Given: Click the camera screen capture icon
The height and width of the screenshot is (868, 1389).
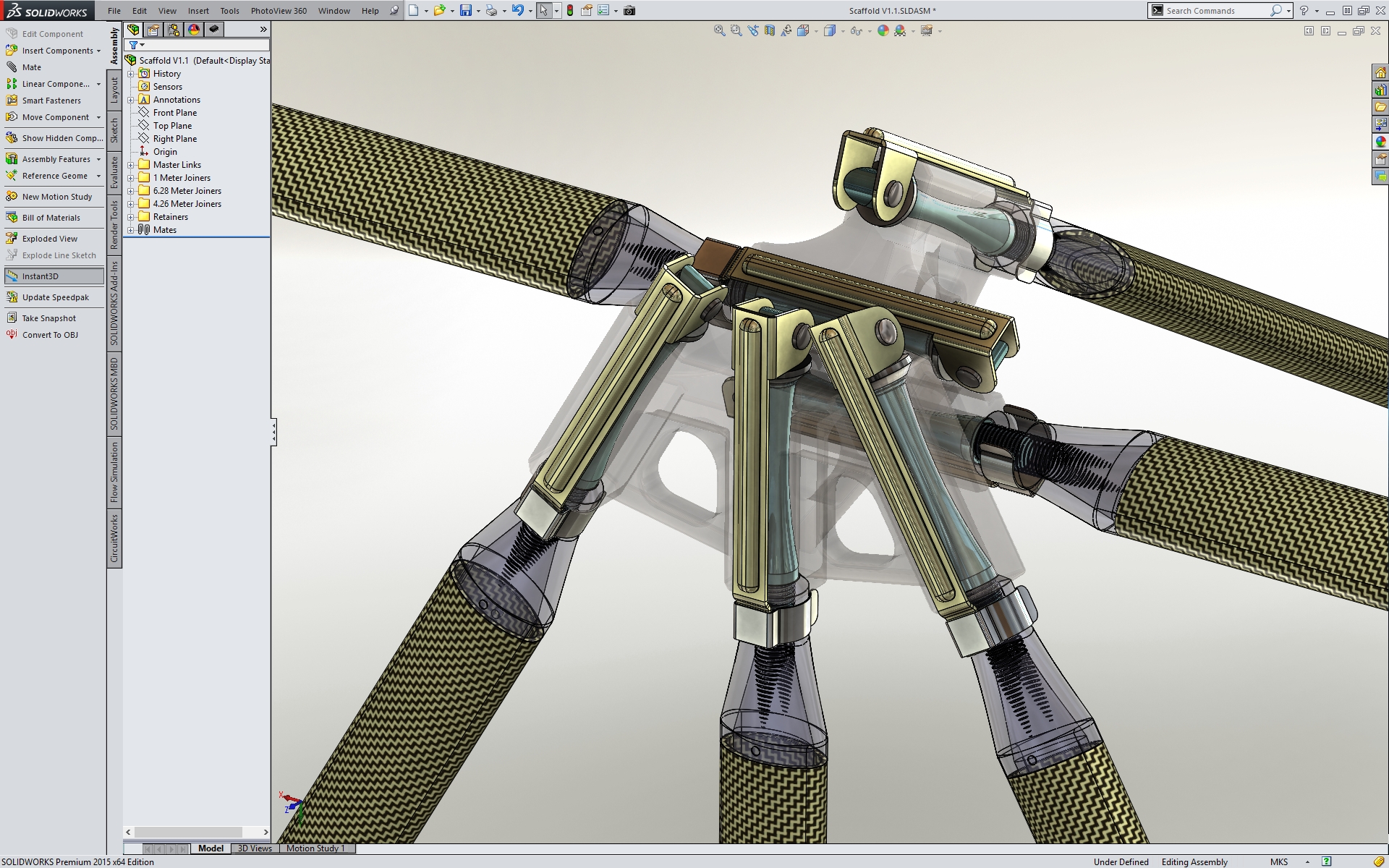Looking at the screenshot, I should (629, 11).
